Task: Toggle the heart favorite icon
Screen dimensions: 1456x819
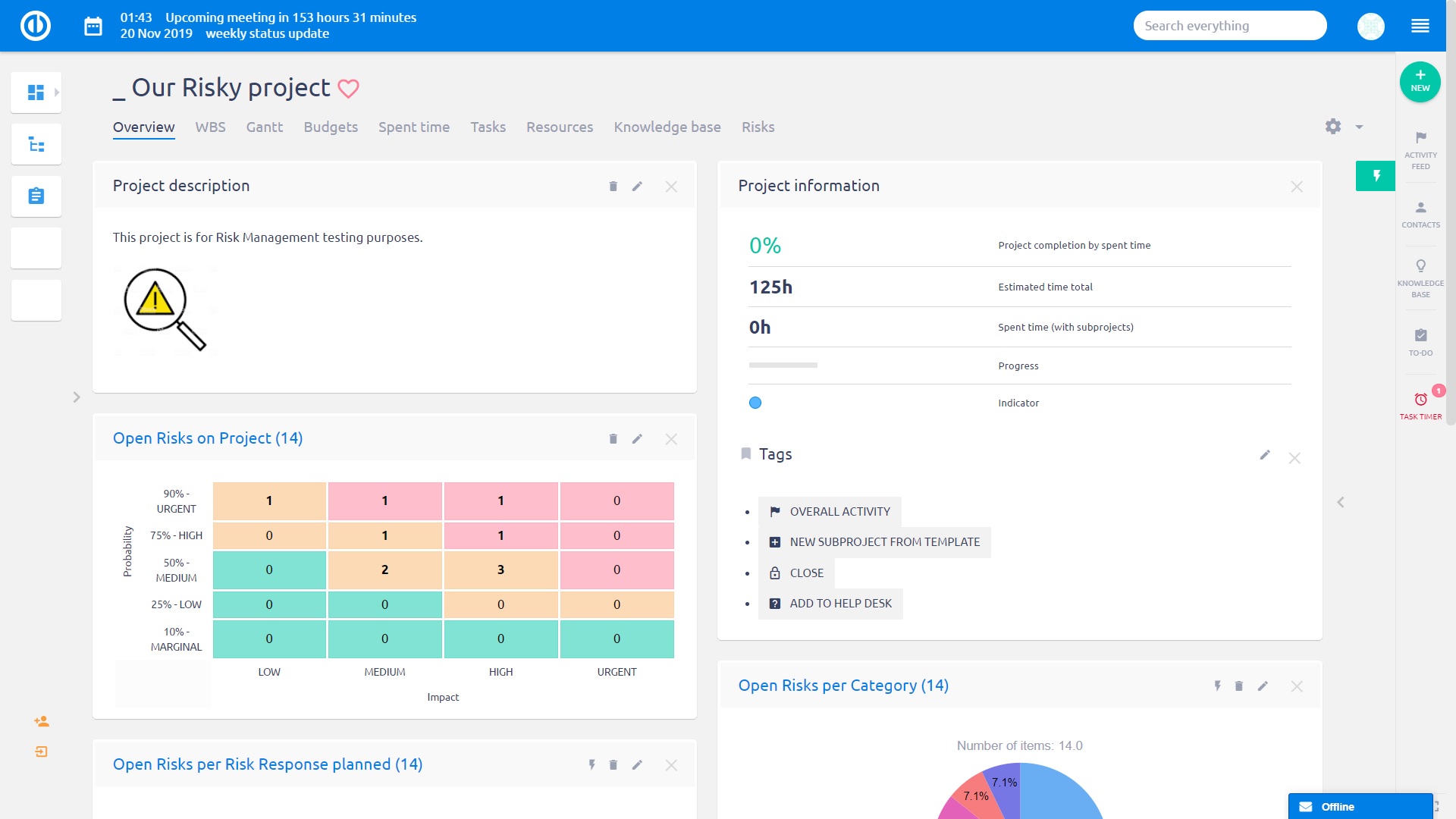Action: click(348, 89)
